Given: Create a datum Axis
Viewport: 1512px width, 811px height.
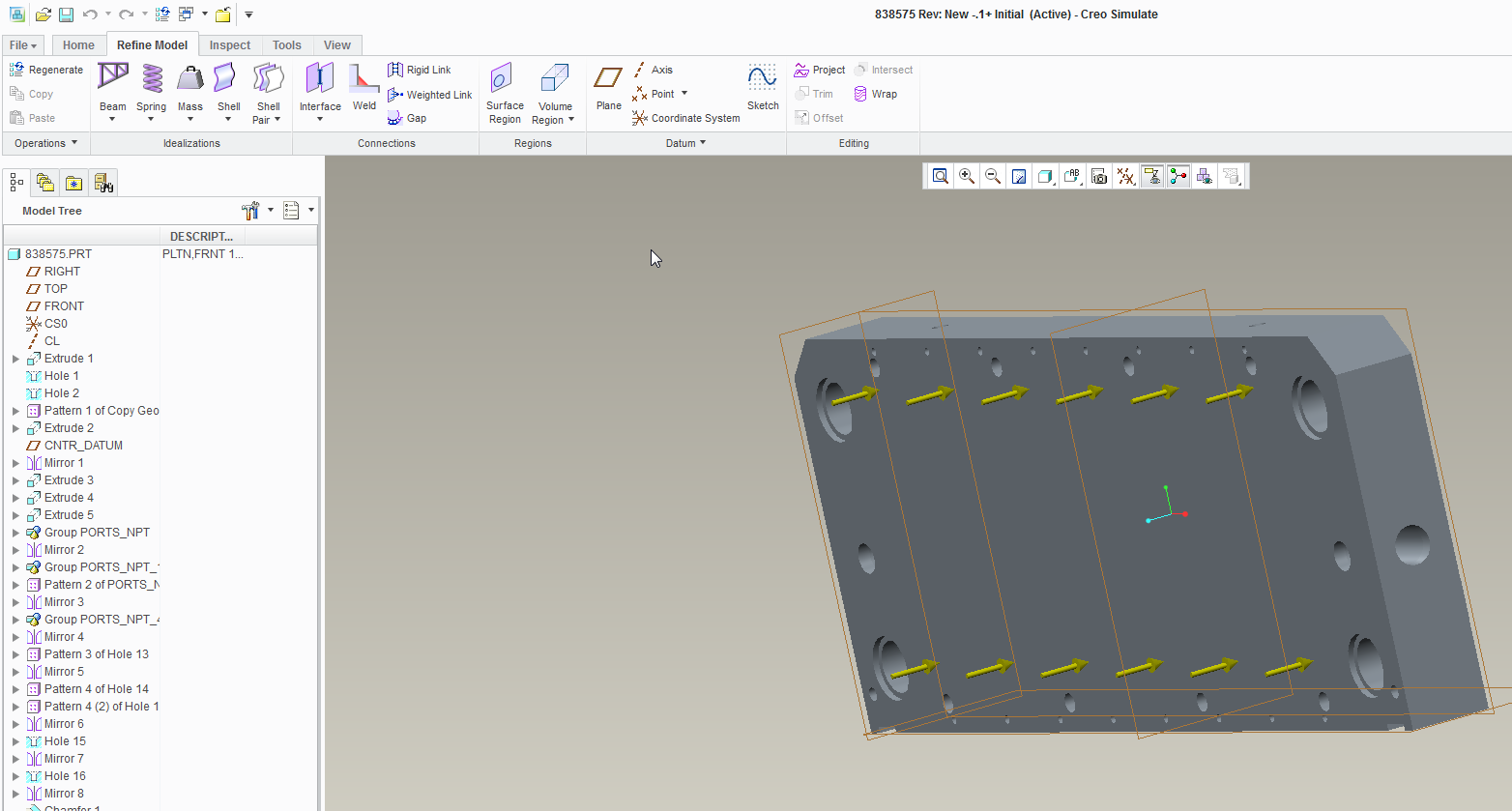Looking at the screenshot, I should click(653, 70).
